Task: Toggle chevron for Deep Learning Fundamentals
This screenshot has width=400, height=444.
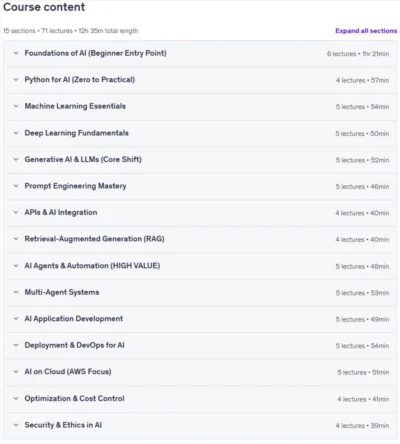Action: (16, 133)
